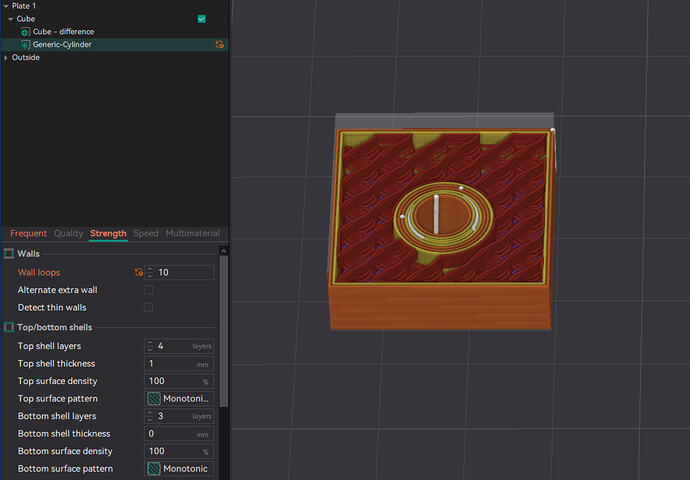The image size is (690, 480).
Task: Select the Cube - difference row
Action: [114, 32]
